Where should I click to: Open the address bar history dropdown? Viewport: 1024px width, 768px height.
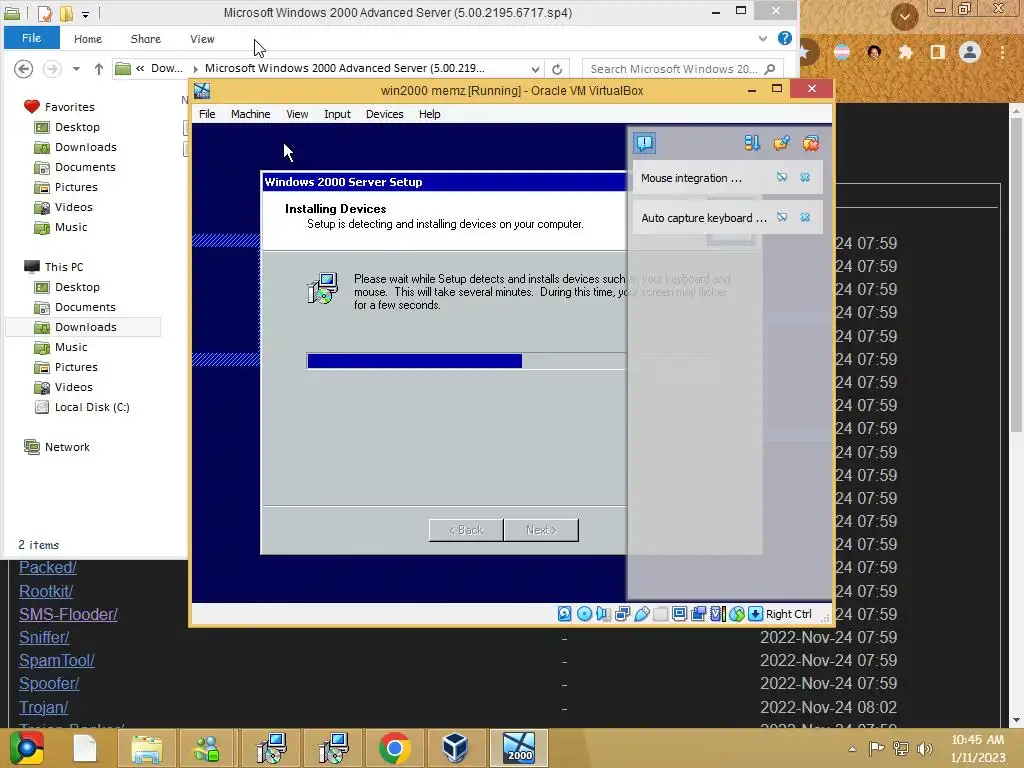point(535,69)
